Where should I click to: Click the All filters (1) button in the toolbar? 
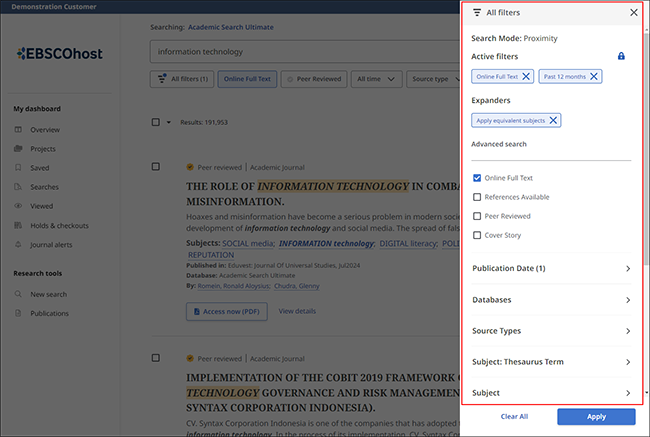182,79
